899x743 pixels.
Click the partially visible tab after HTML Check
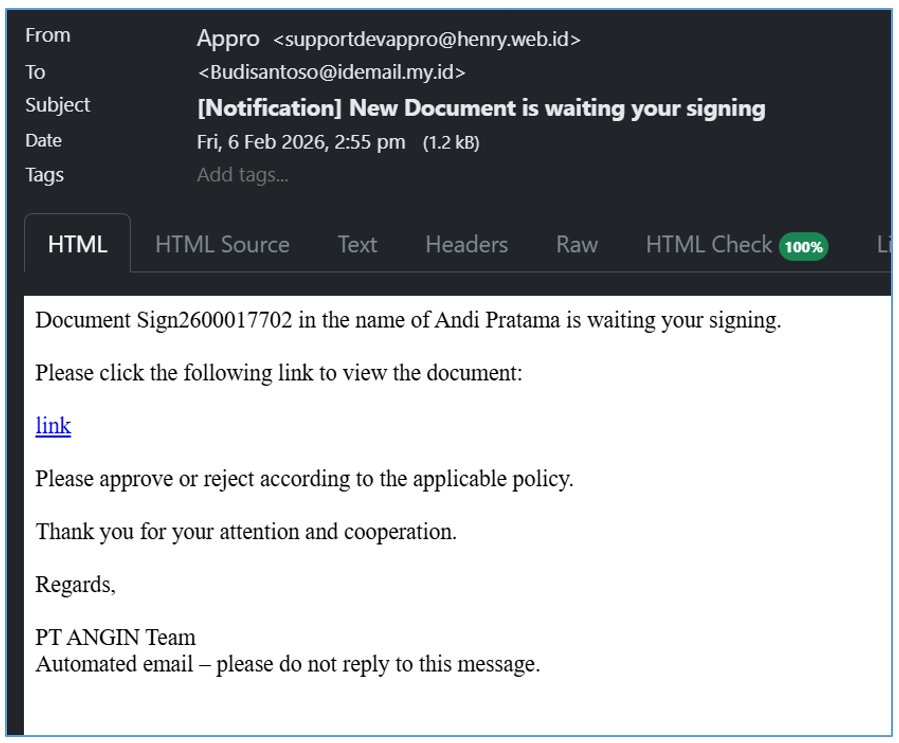[x=883, y=245]
